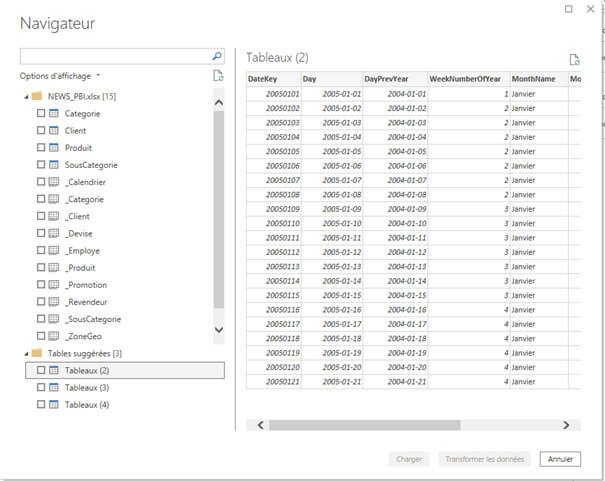Click the search magnifier icon

pyautogui.click(x=217, y=56)
